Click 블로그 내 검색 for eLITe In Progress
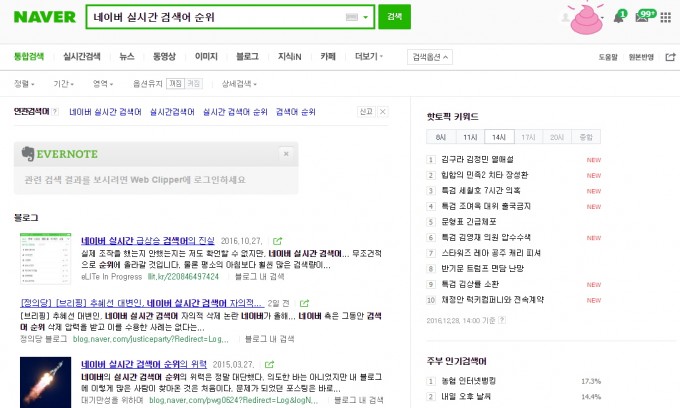The height and width of the screenshot is (408, 680). [x=259, y=277]
